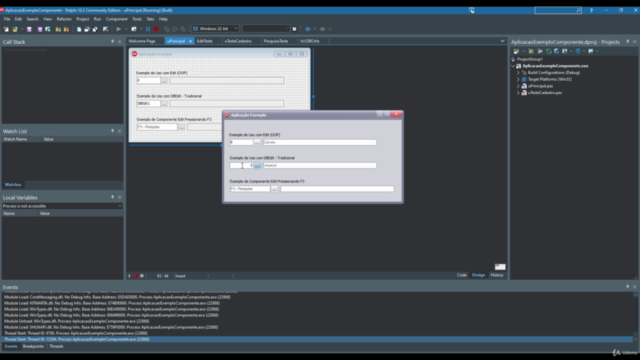Click the back navigation blue arrow
Screen dimensions: 640x360
pos(307,29)
